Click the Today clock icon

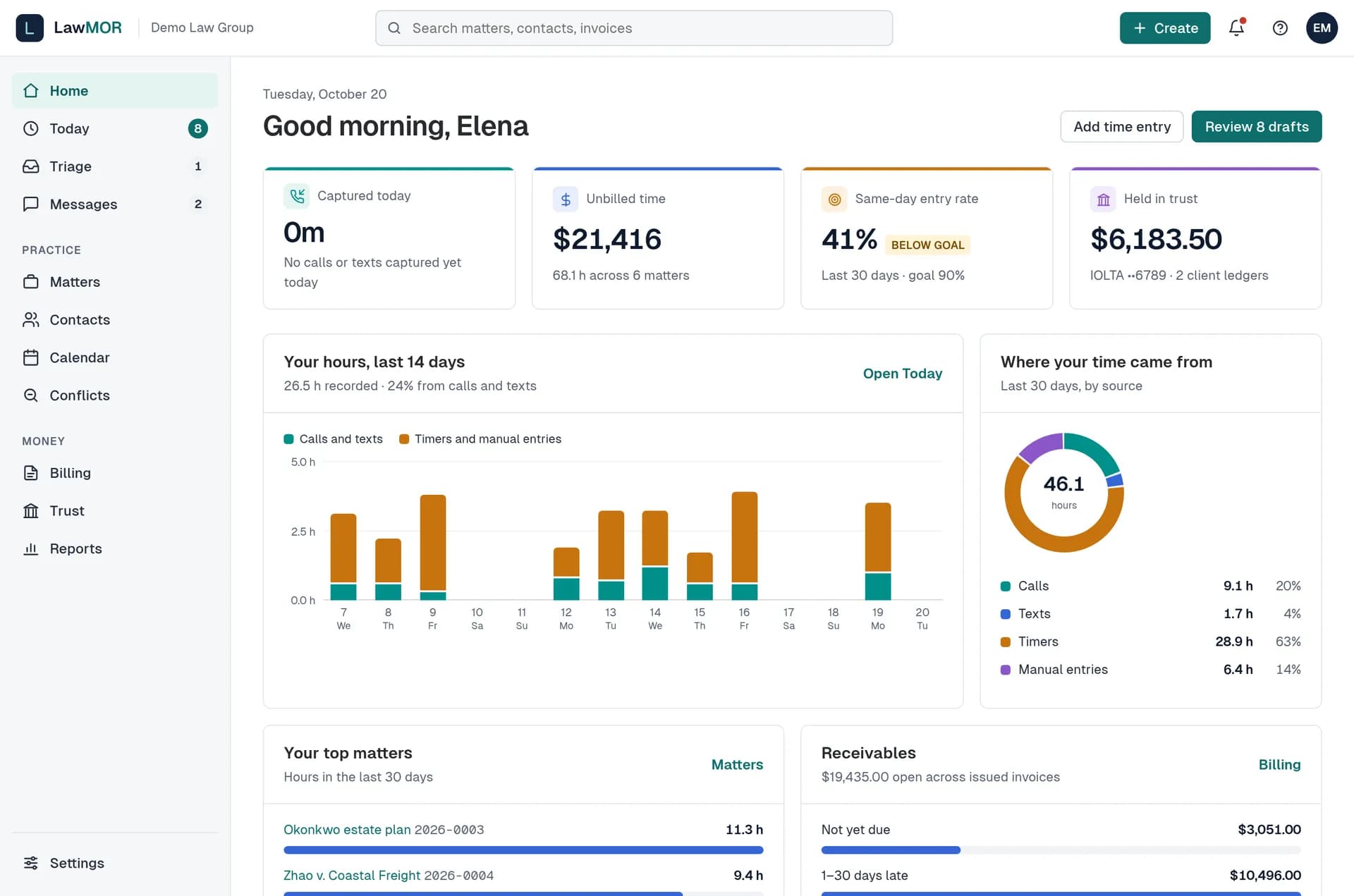(31, 128)
